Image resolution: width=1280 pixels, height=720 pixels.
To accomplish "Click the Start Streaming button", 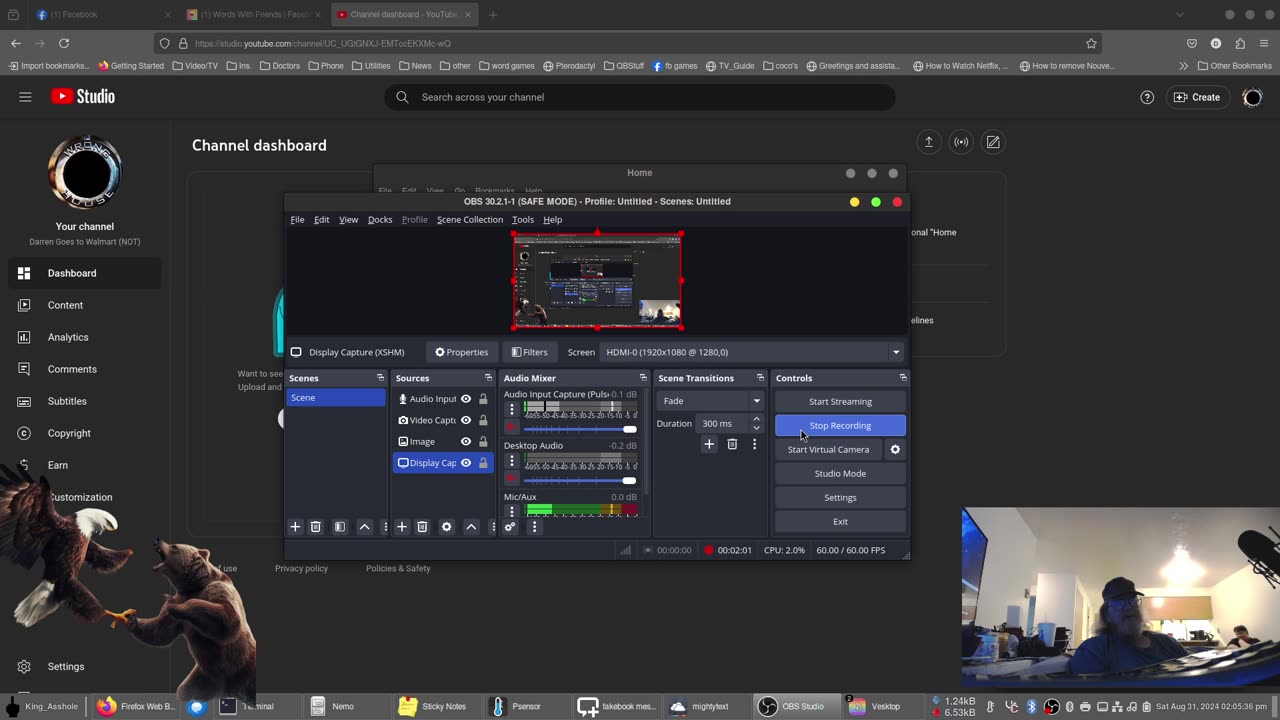I will click(x=840, y=402).
